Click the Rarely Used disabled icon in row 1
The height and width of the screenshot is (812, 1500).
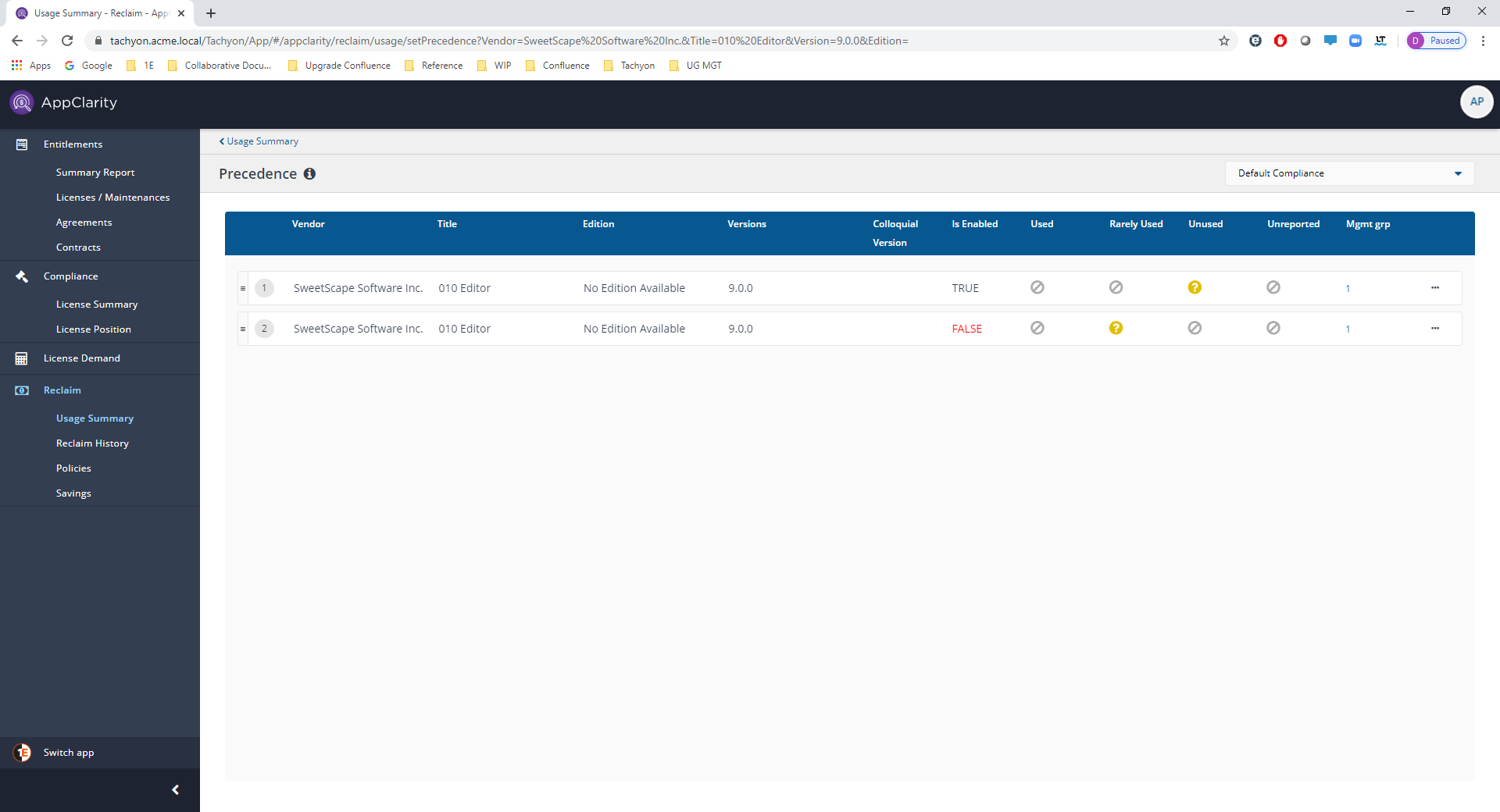[1116, 287]
